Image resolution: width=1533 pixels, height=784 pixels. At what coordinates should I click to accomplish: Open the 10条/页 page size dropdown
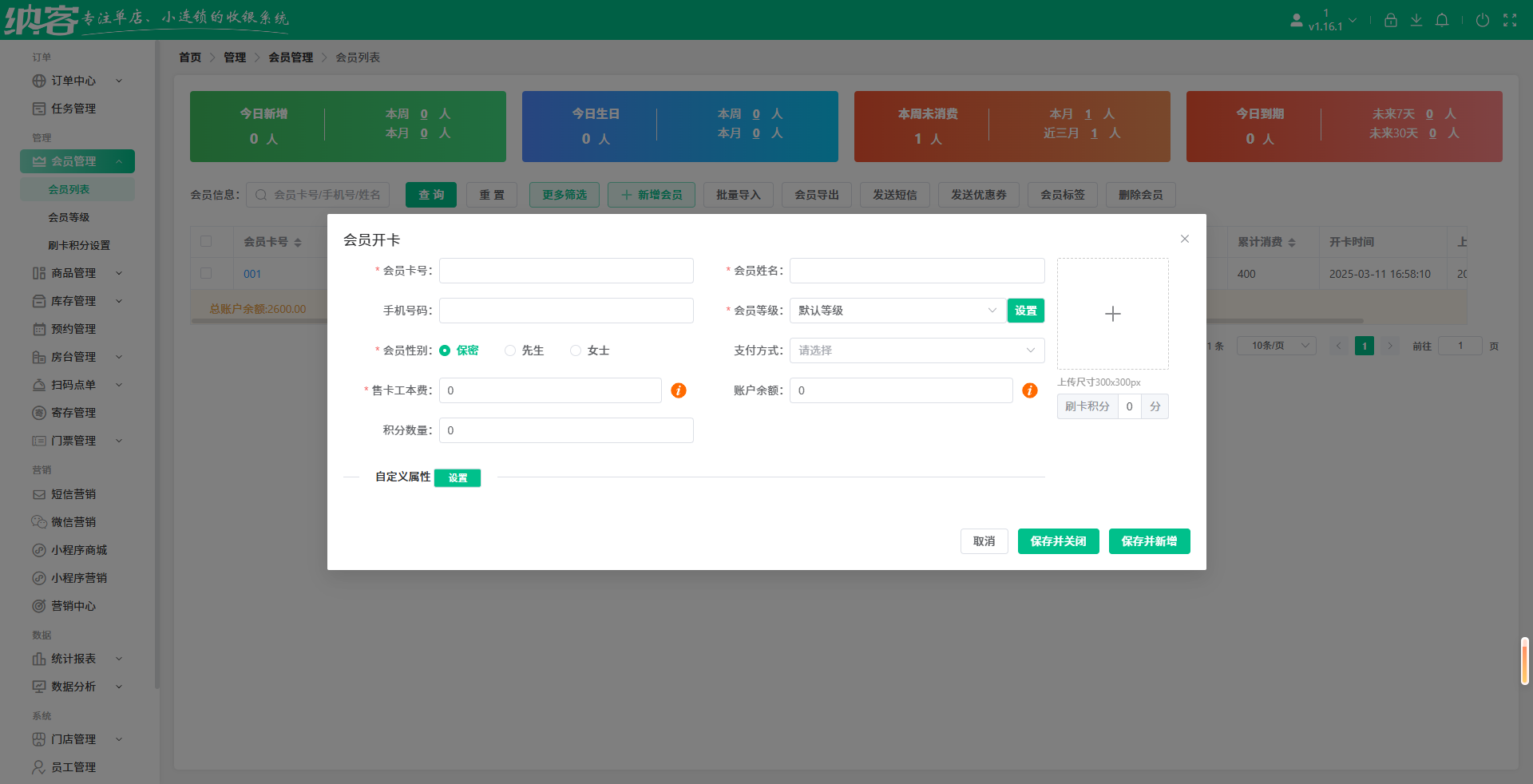(x=1275, y=346)
